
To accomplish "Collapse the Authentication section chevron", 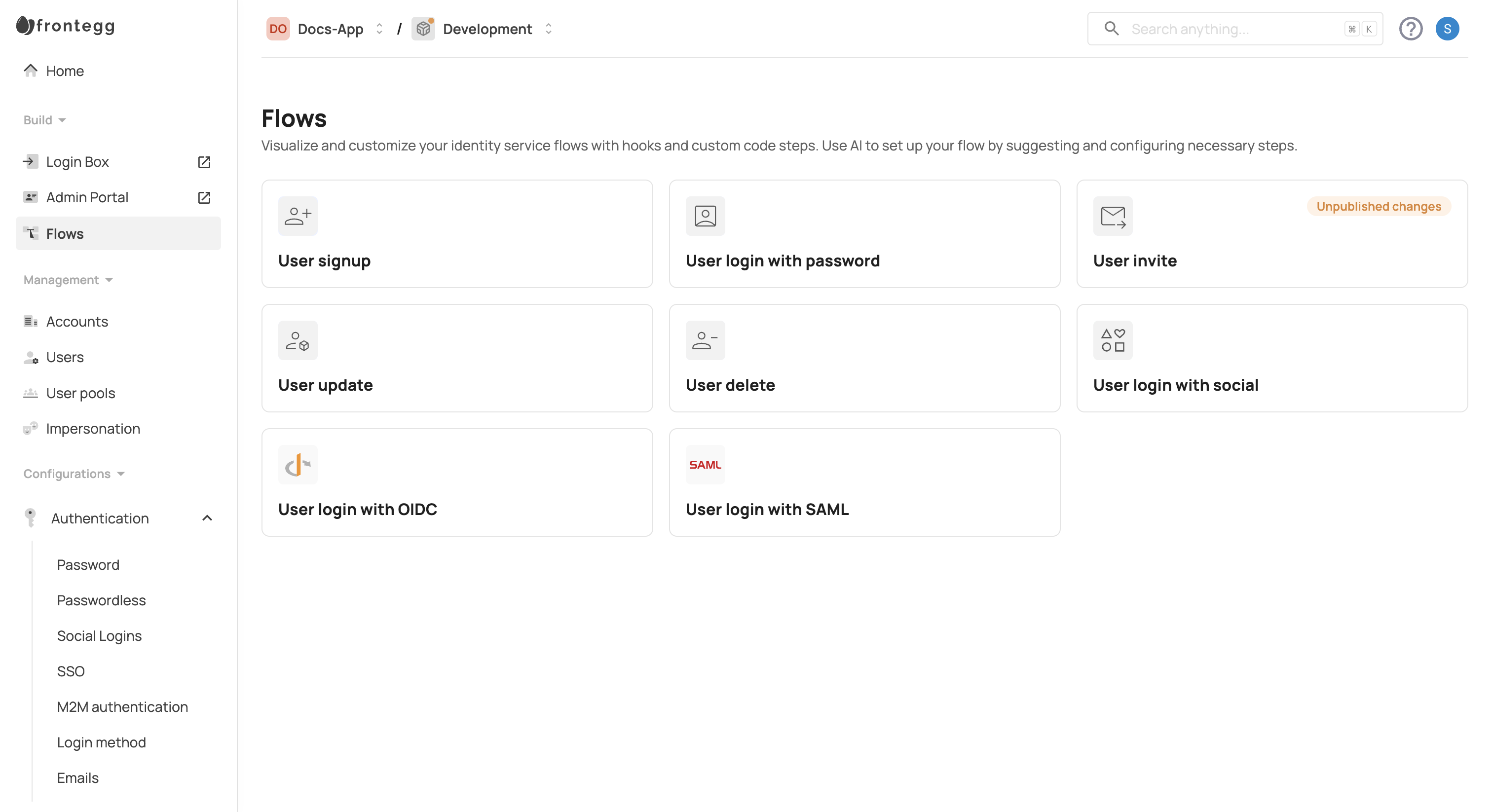I will pos(207,518).
